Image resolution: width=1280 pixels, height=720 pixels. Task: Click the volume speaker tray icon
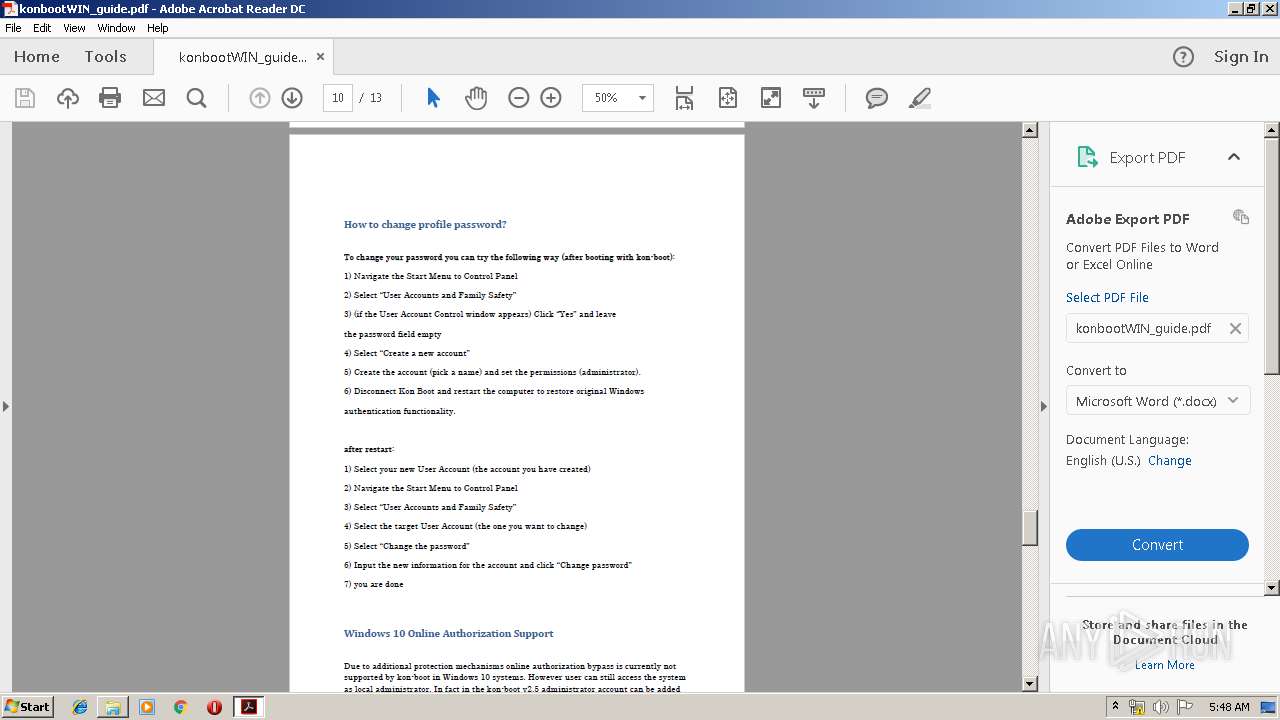tap(1160, 707)
